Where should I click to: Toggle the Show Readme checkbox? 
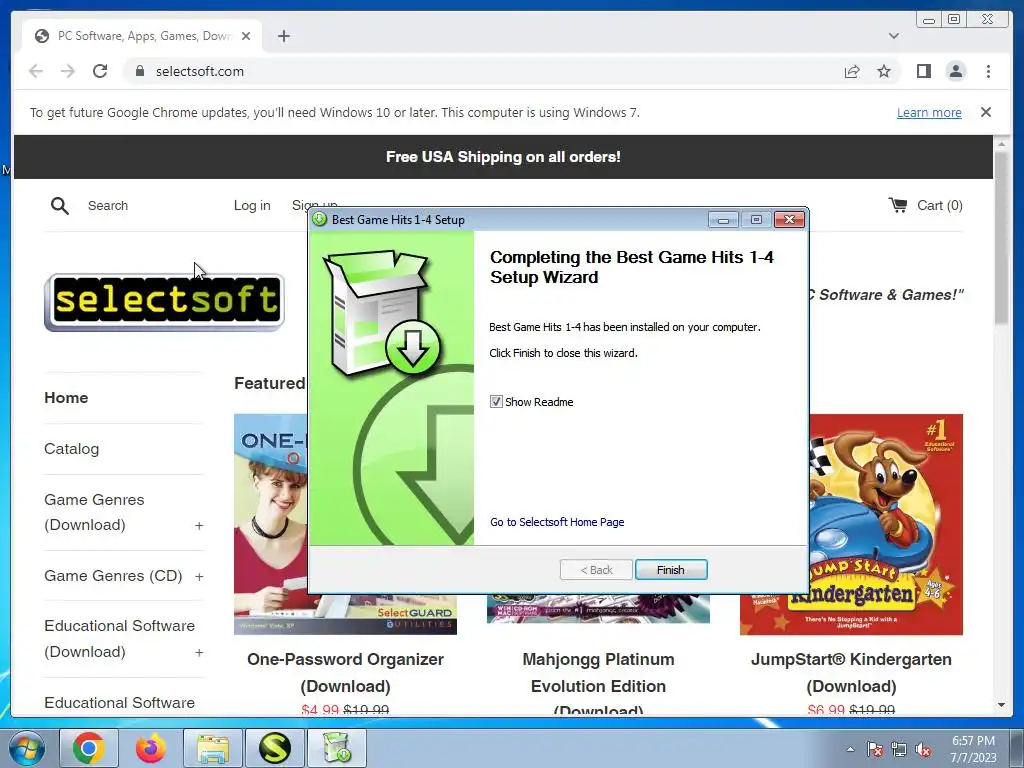[496, 402]
